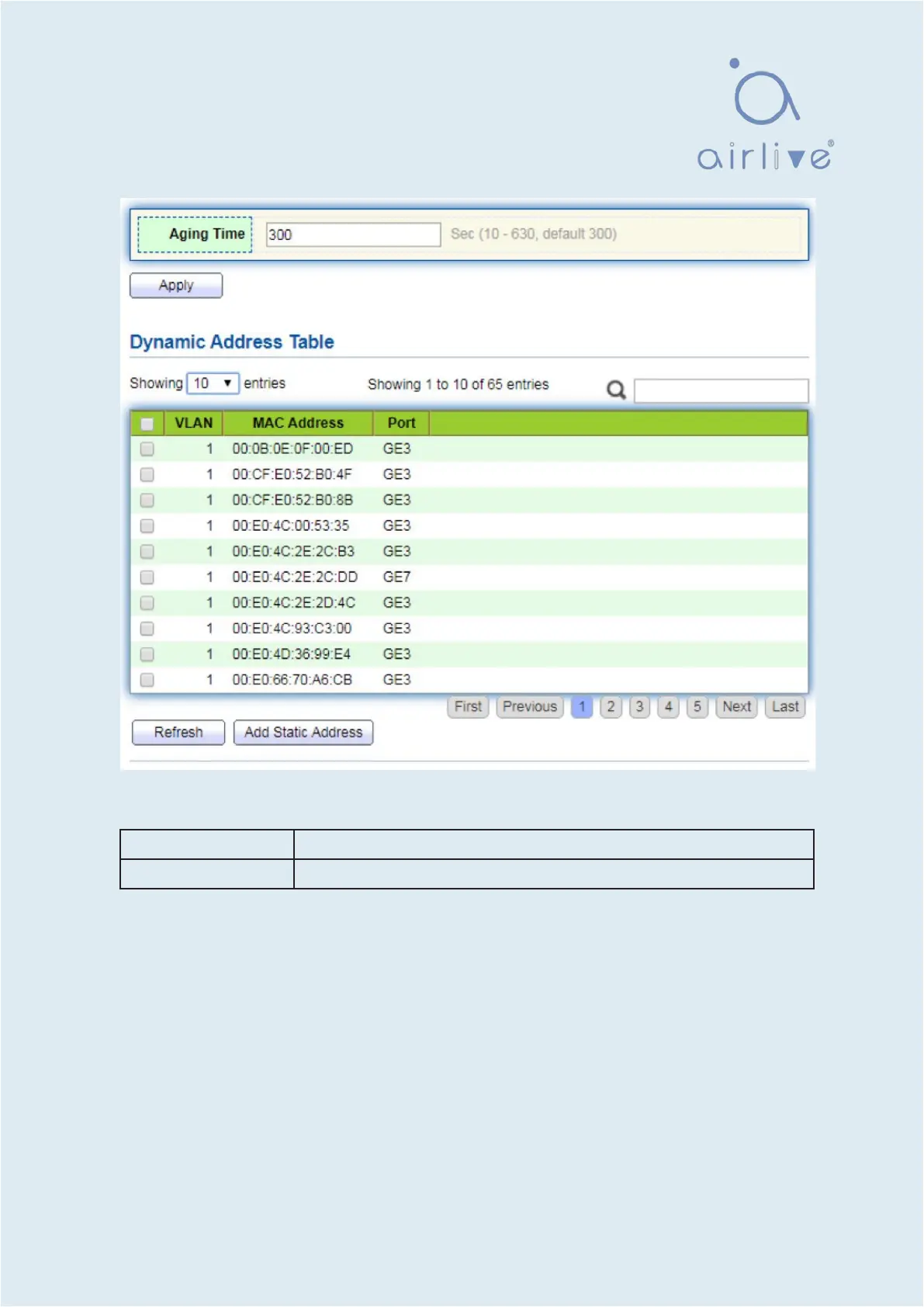Check the box for MAC 00:0B:0E:0F:00:ED
924x1307 pixels.
pyautogui.click(x=147, y=449)
